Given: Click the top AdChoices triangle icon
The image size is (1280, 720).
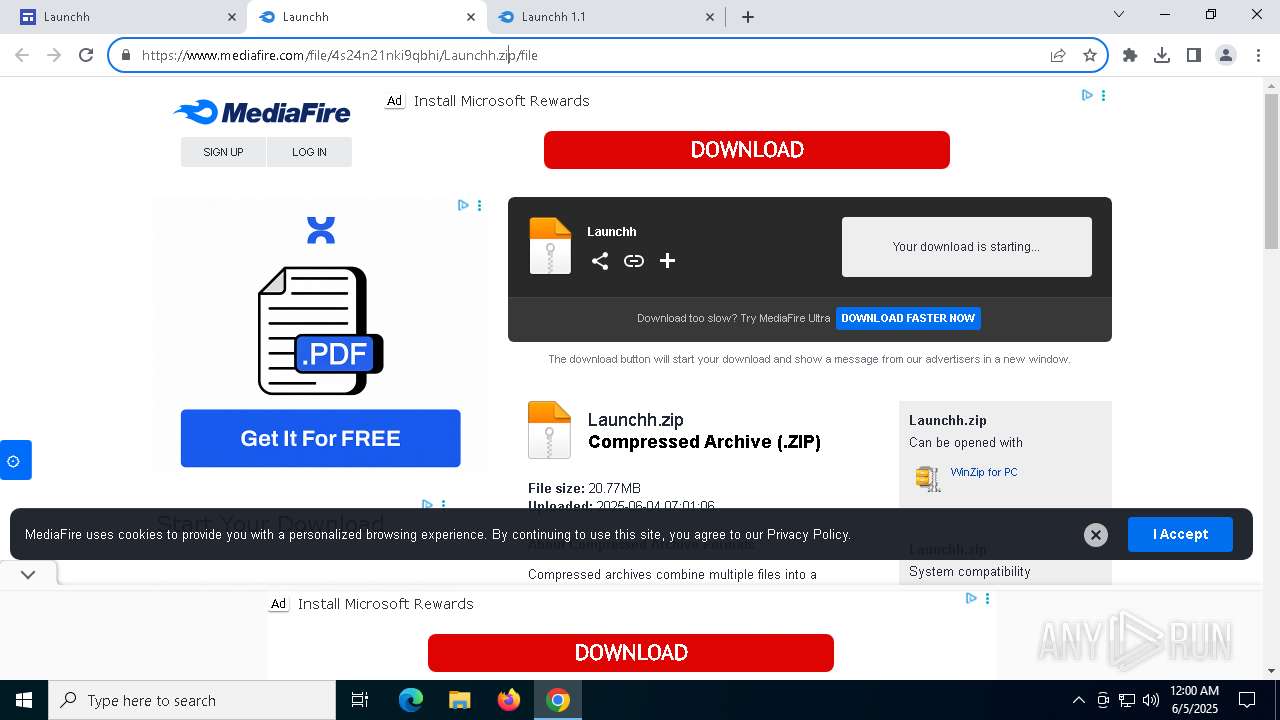Looking at the screenshot, I should click(x=1087, y=96).
